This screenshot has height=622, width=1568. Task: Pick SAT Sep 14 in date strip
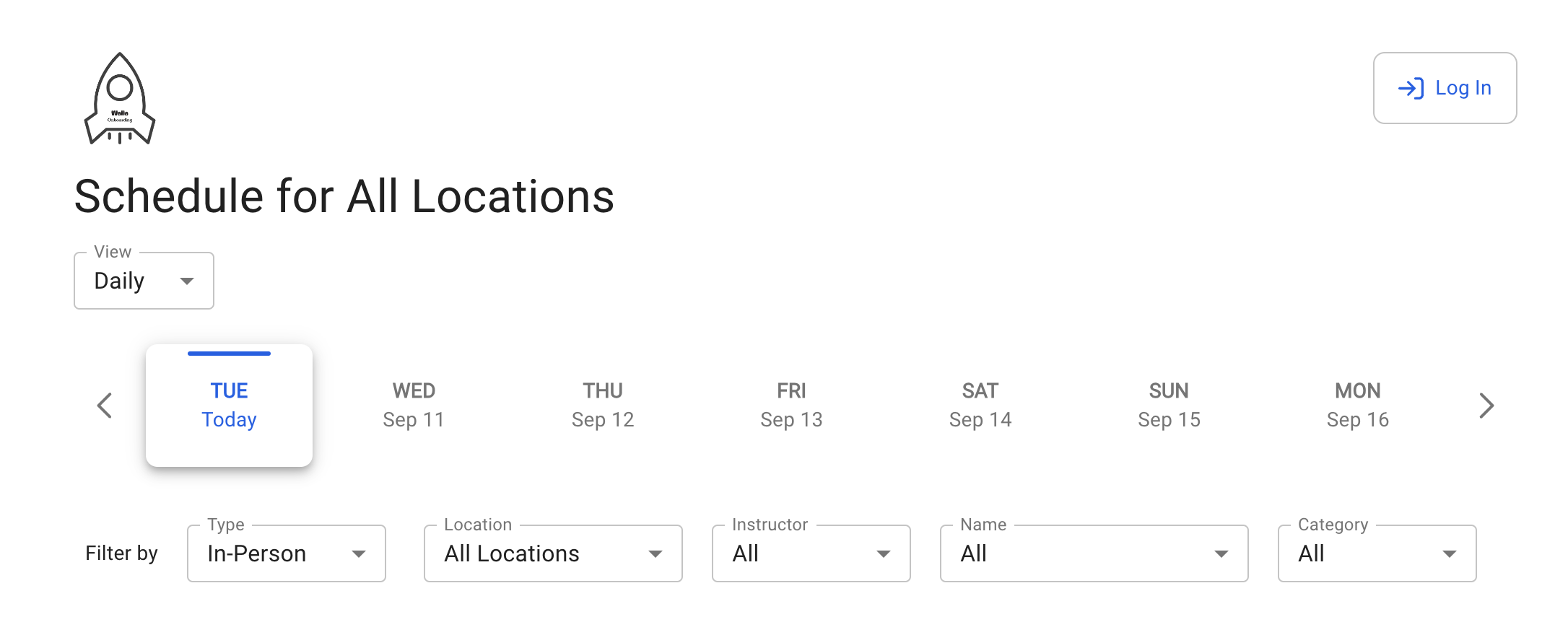pos(980,406)
